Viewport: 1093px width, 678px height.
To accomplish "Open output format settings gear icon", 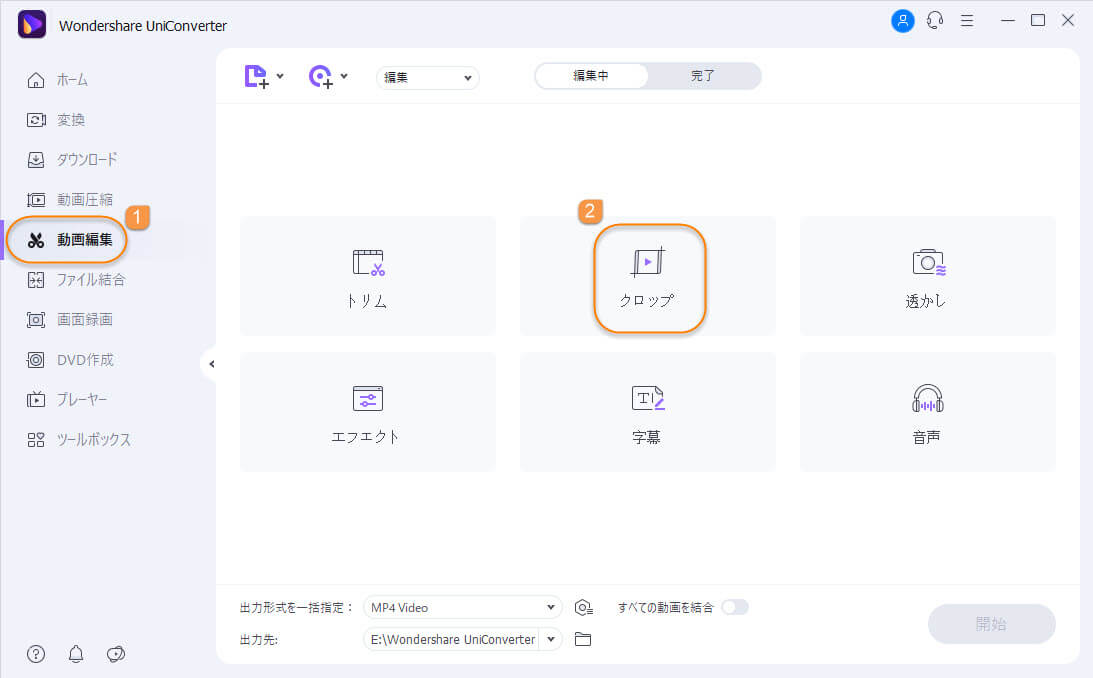I will [x=583, y=608].
